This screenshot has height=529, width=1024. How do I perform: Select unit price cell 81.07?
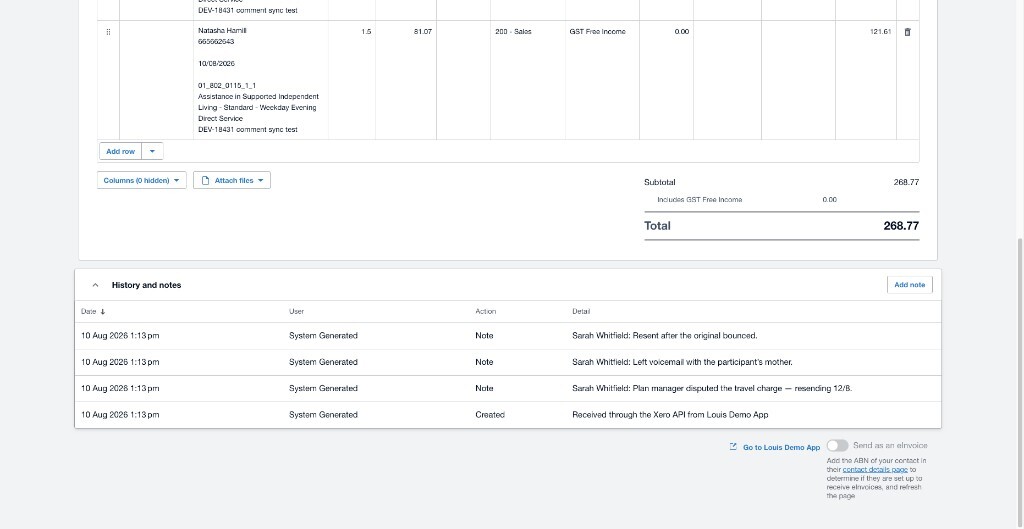pos(406,80)
